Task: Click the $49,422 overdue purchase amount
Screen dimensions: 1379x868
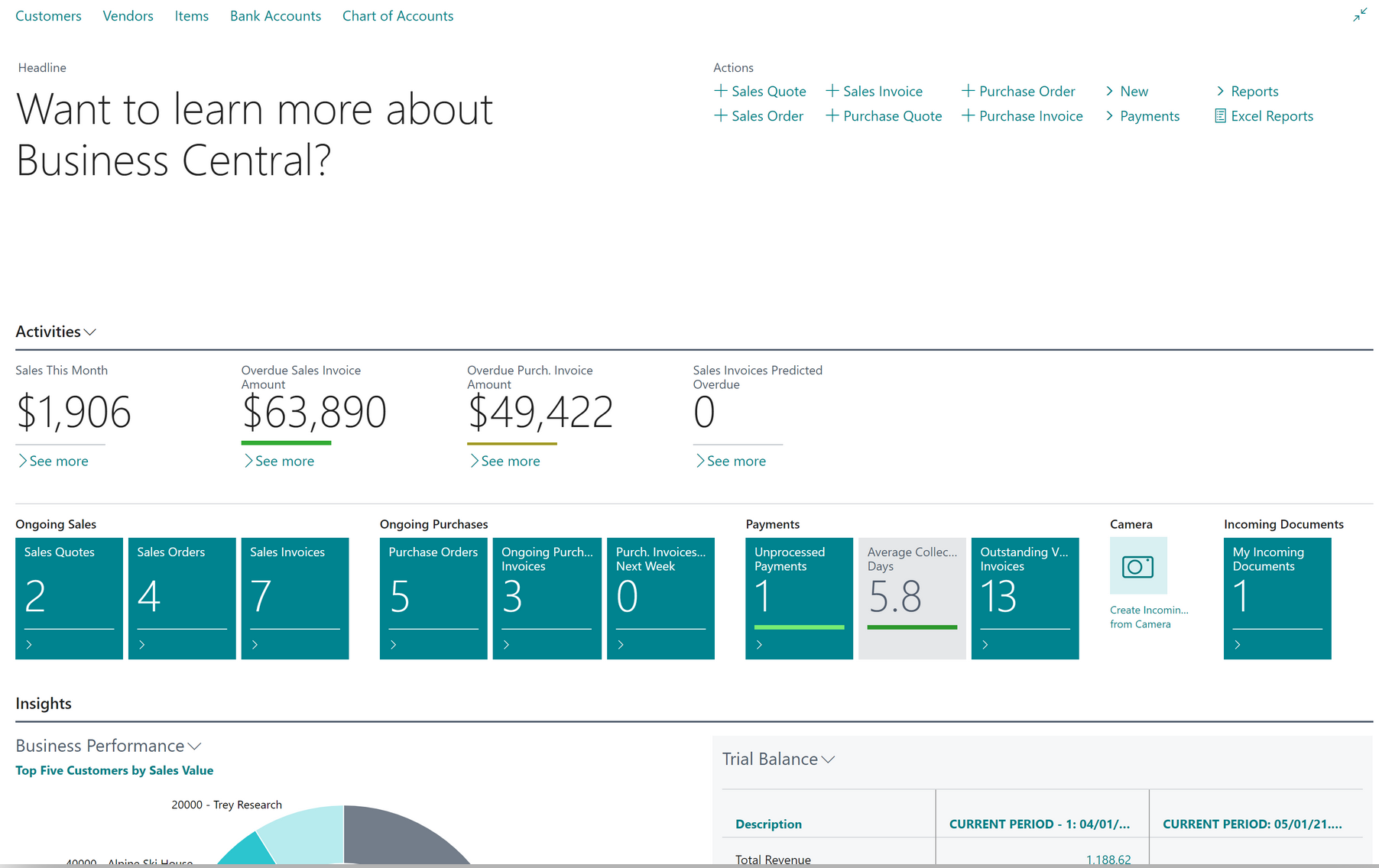Action: click(540, 413)
